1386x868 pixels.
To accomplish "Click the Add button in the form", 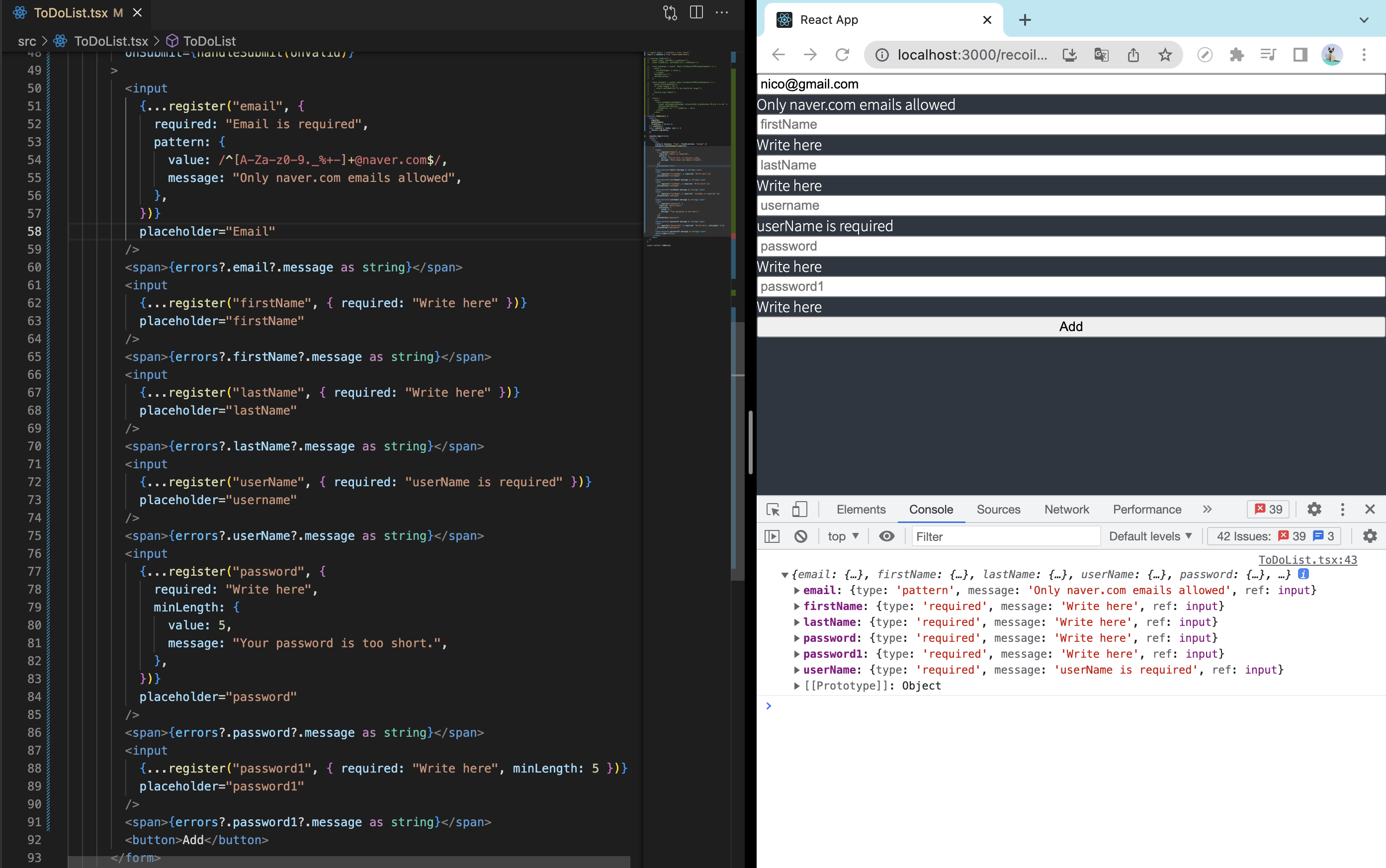I will (x=1070, y=327).
